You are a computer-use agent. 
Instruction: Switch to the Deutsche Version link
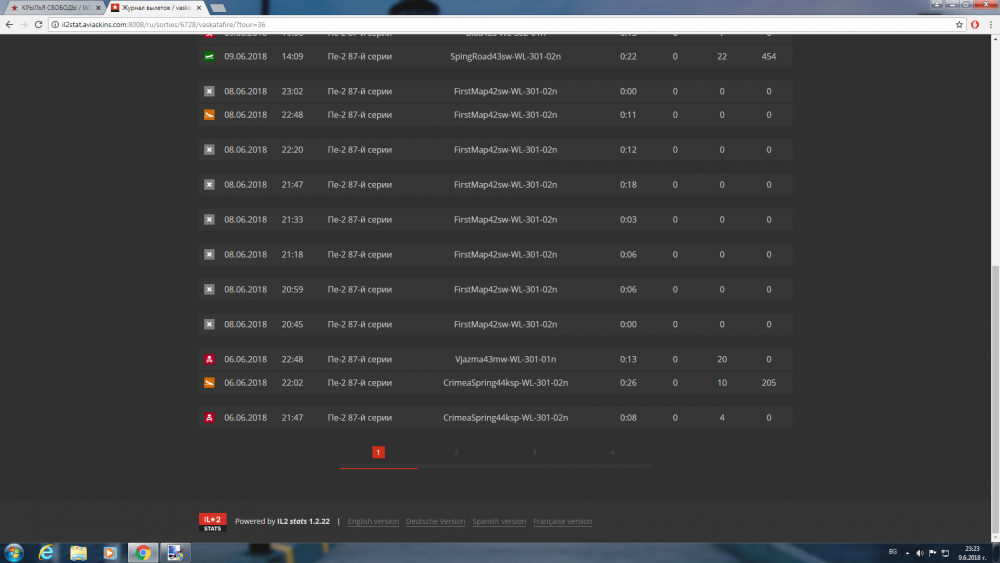(x=436, y=521)
